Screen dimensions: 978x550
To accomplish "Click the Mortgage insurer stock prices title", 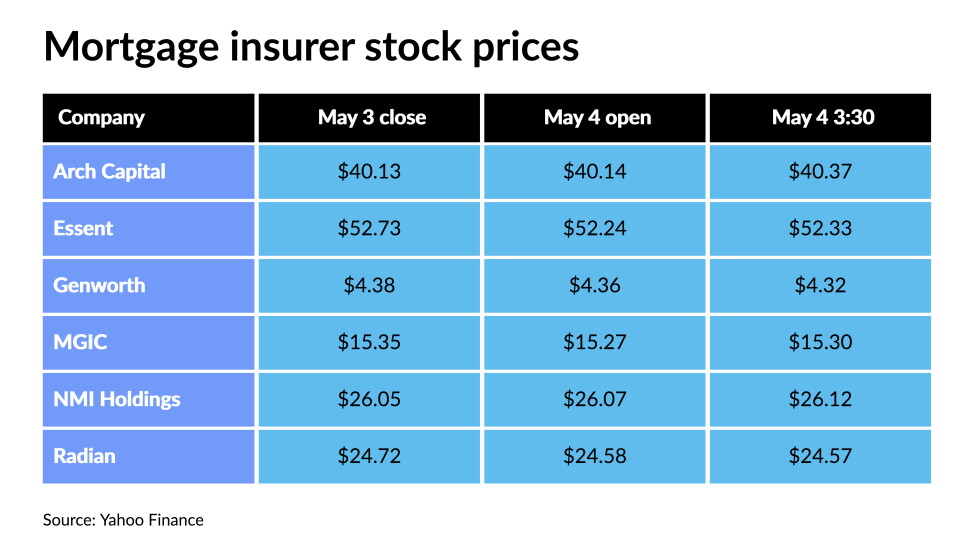I will pos(311,47).
